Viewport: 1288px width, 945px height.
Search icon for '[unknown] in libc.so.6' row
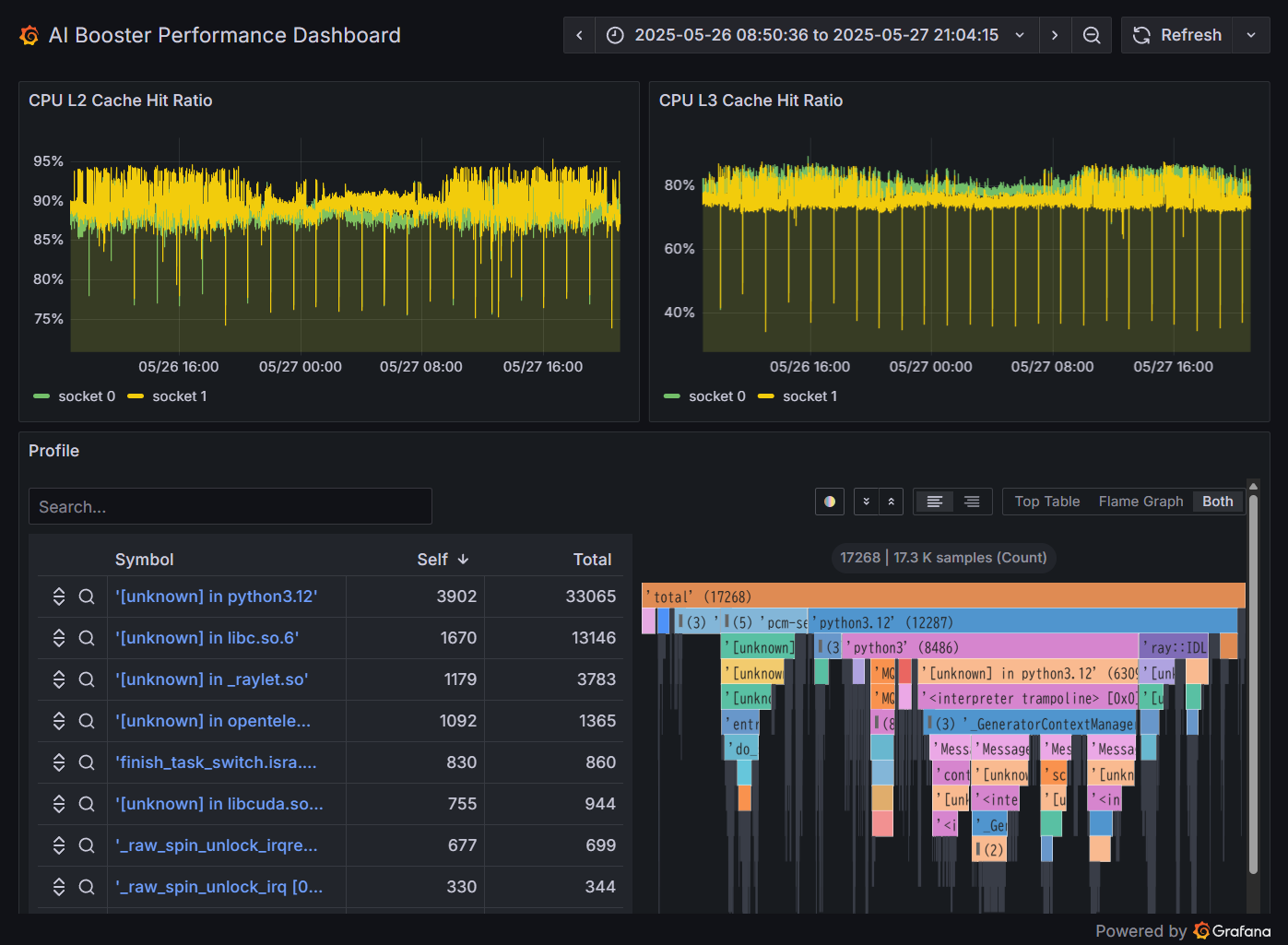(x=87, y=638)
